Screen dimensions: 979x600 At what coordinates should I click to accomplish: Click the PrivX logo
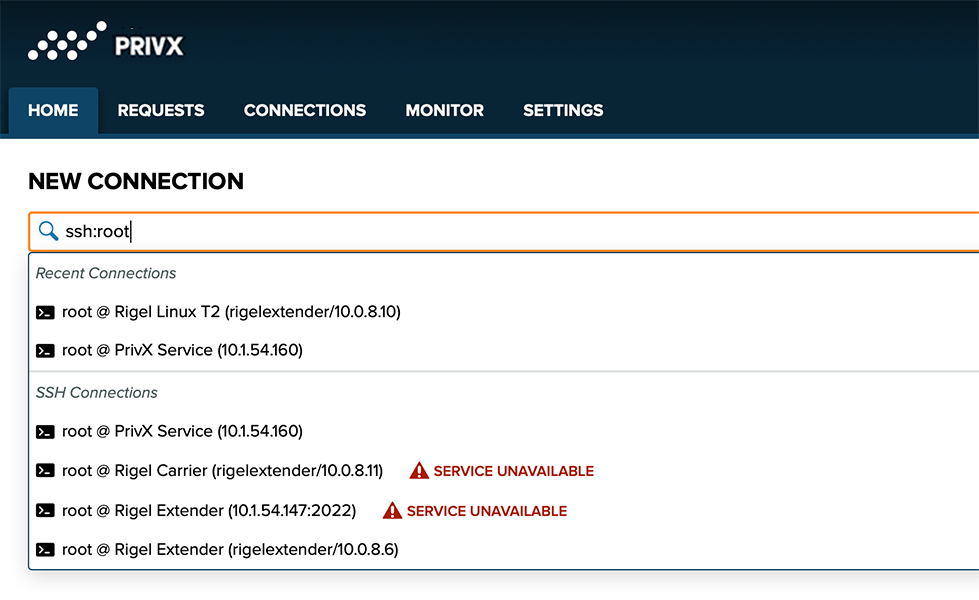[x=106, y=41]
